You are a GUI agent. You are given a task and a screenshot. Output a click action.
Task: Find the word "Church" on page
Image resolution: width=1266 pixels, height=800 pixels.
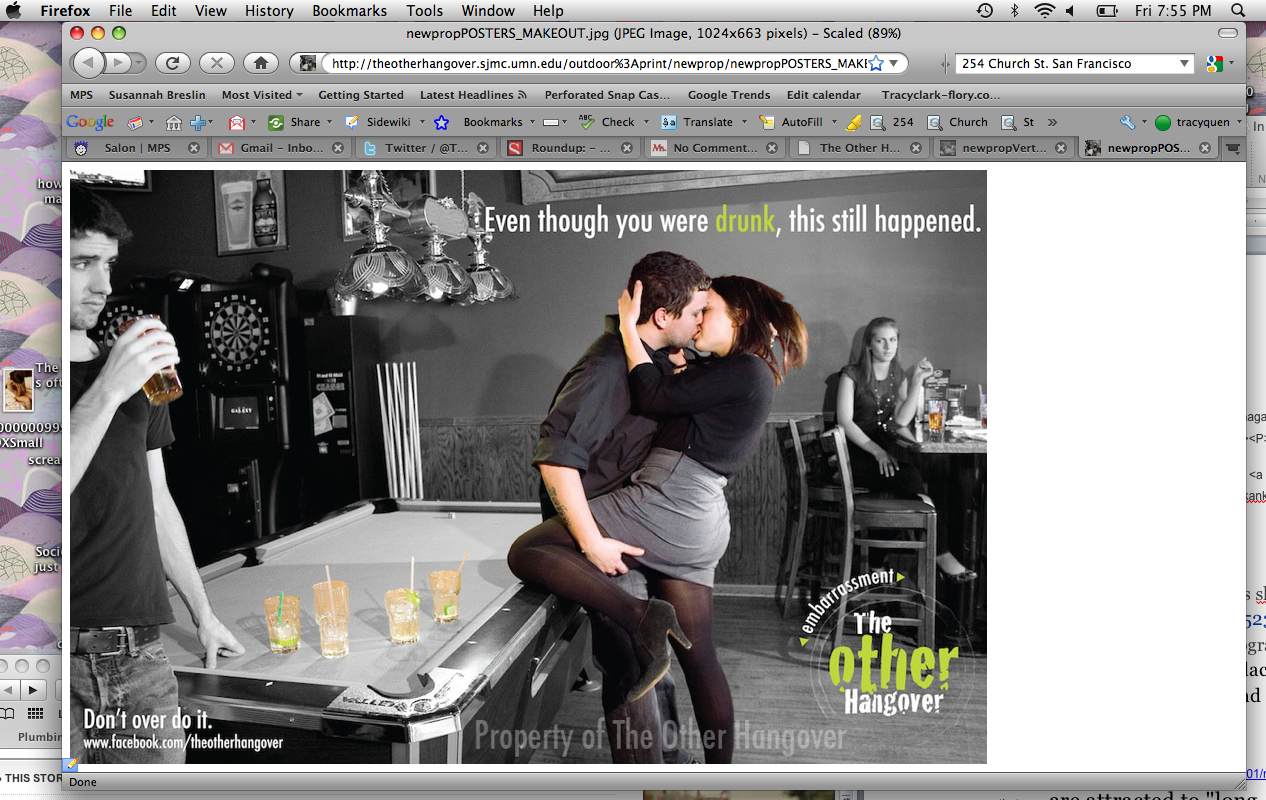pyautogui.click(x=958, y=122)
